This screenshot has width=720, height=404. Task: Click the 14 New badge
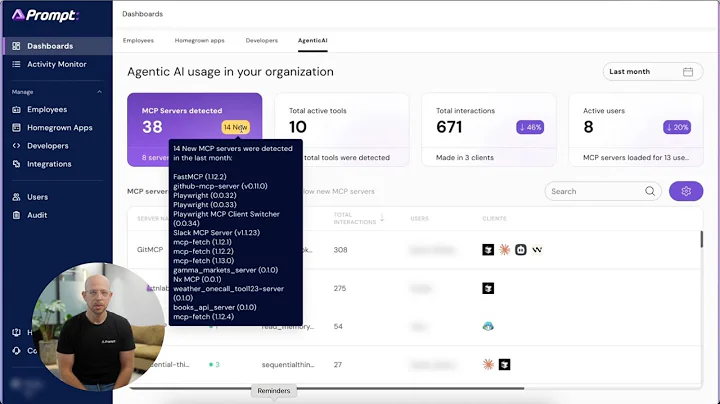[x=236, y=127]
